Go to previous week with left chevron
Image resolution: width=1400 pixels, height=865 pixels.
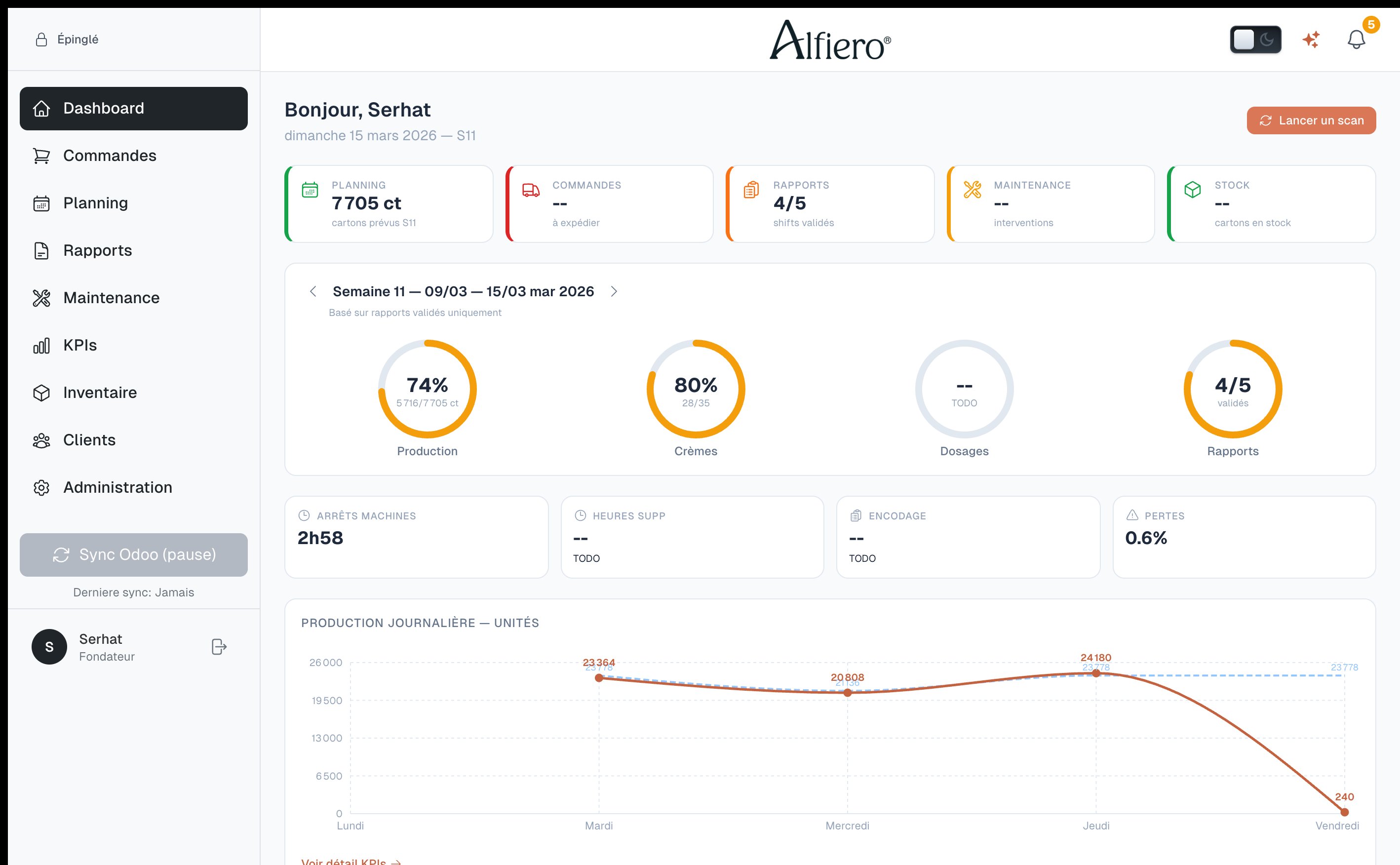[313, 291]
